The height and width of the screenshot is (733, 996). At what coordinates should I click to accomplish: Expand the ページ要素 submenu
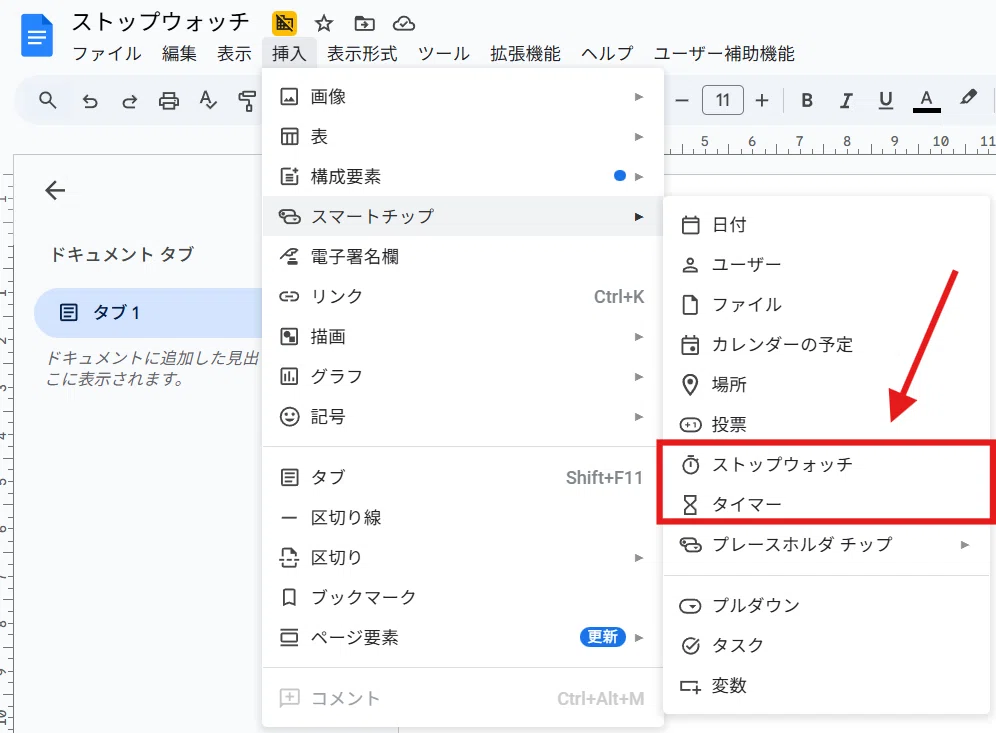(462, 637)
